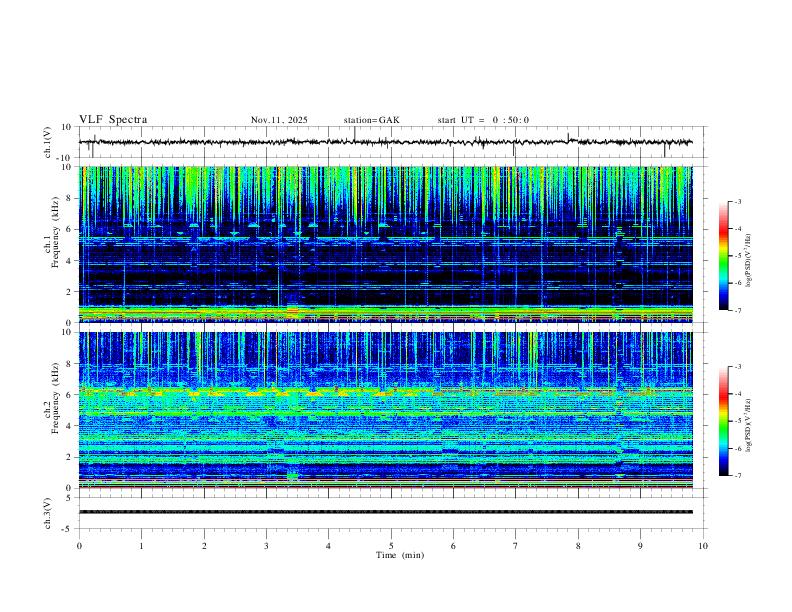Click the PSD colorbar next to ch.2 spectrogram
Viewport: 792px width, 612px height.
tap(724, 421)
